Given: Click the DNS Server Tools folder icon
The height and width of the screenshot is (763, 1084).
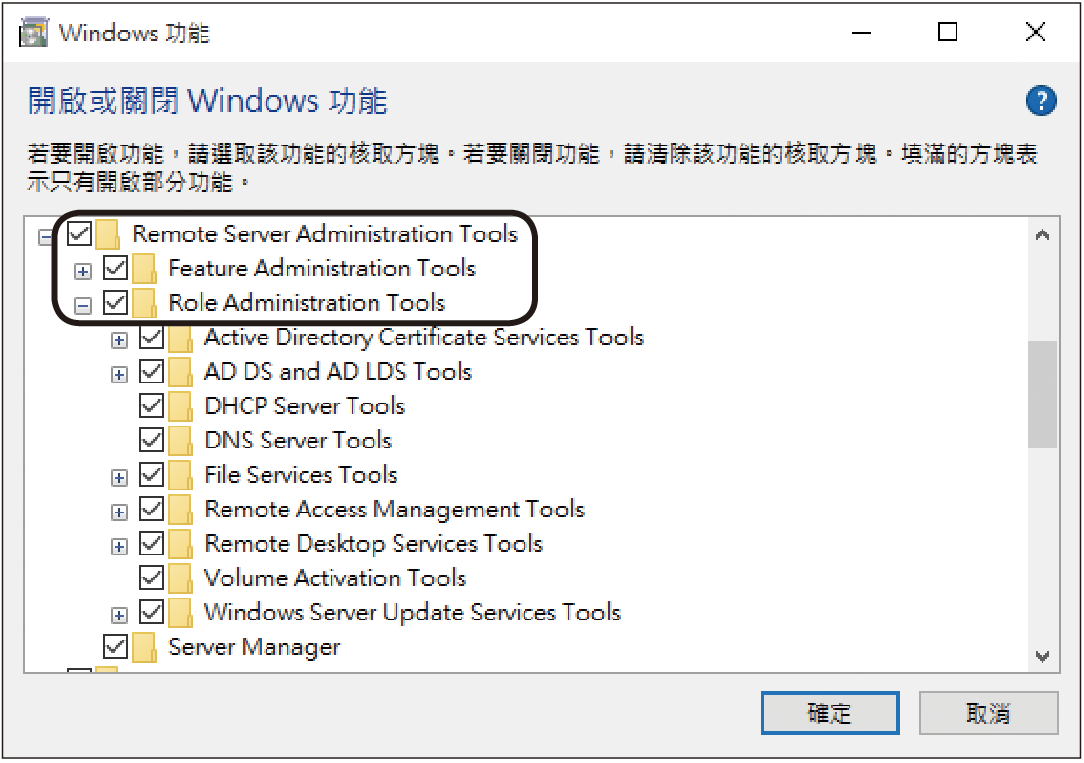Looking at the screenshot, I should tap(180, 440).
